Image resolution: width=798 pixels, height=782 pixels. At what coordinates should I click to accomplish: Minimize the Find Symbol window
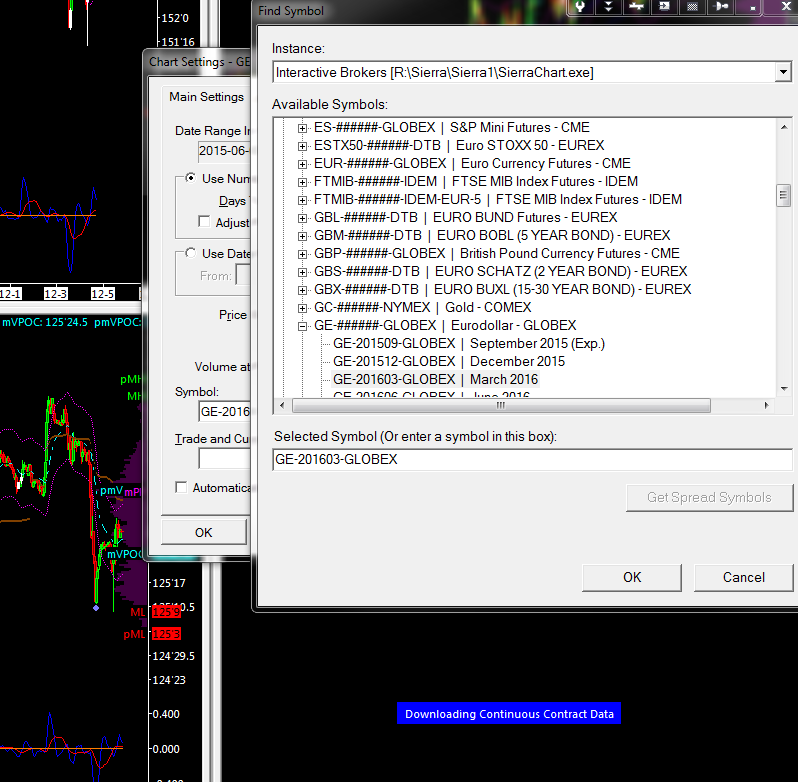(x=752, y=7)
